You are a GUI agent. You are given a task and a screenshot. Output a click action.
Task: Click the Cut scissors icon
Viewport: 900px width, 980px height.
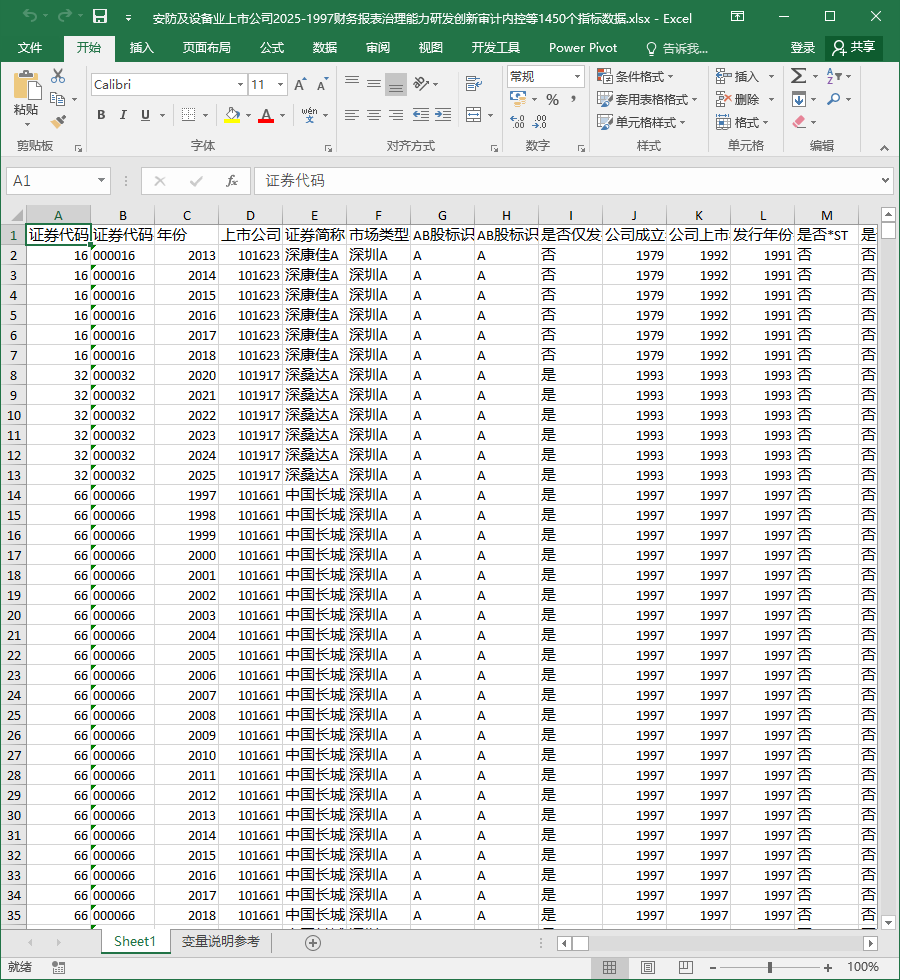(x=58, y=76)
